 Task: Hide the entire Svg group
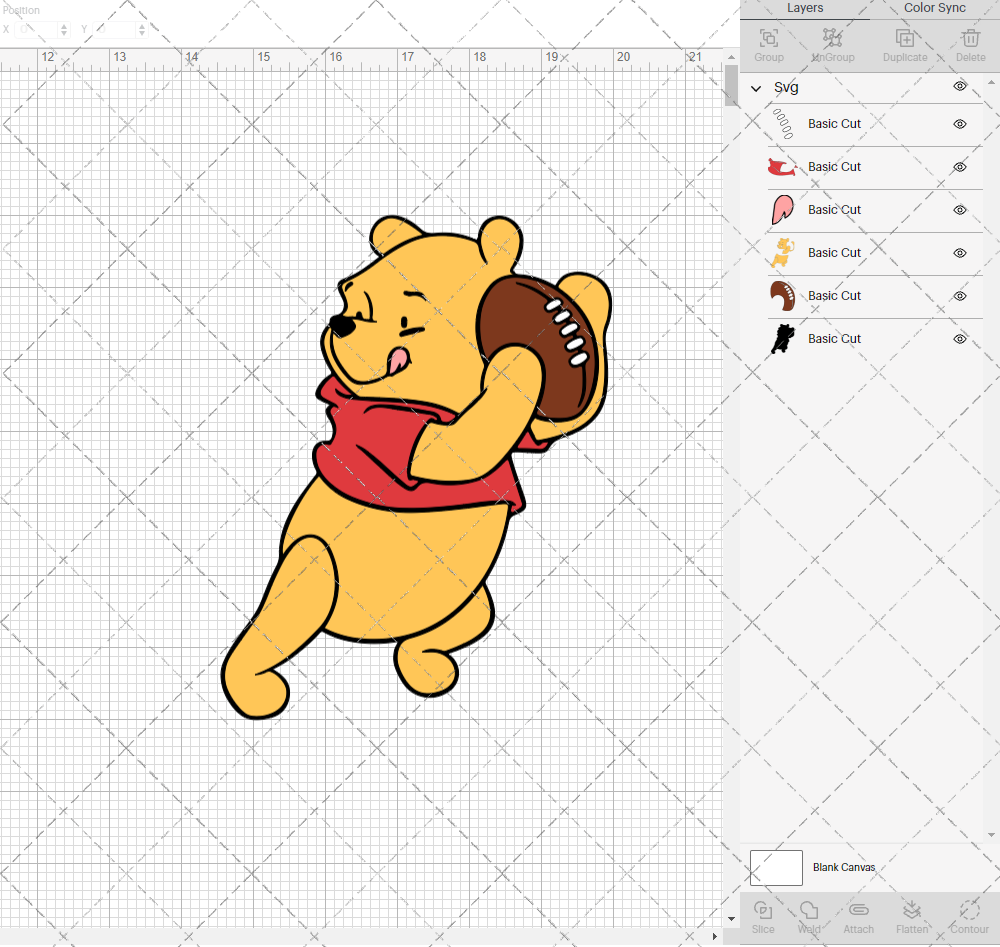tap(960, 86)
